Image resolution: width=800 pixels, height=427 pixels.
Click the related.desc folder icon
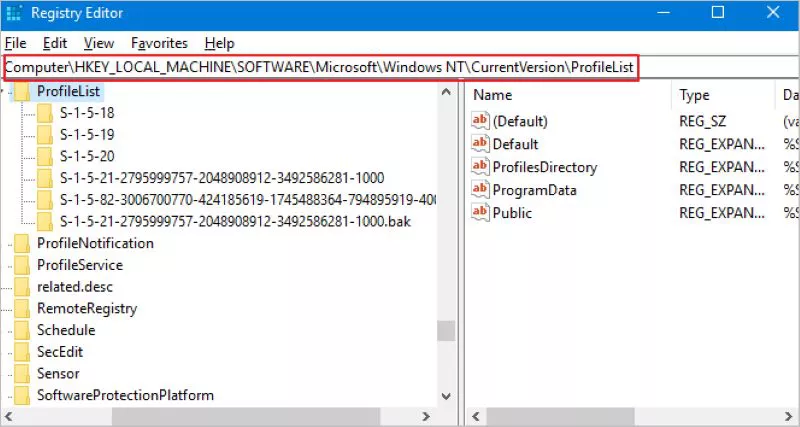tap(22, 287)
